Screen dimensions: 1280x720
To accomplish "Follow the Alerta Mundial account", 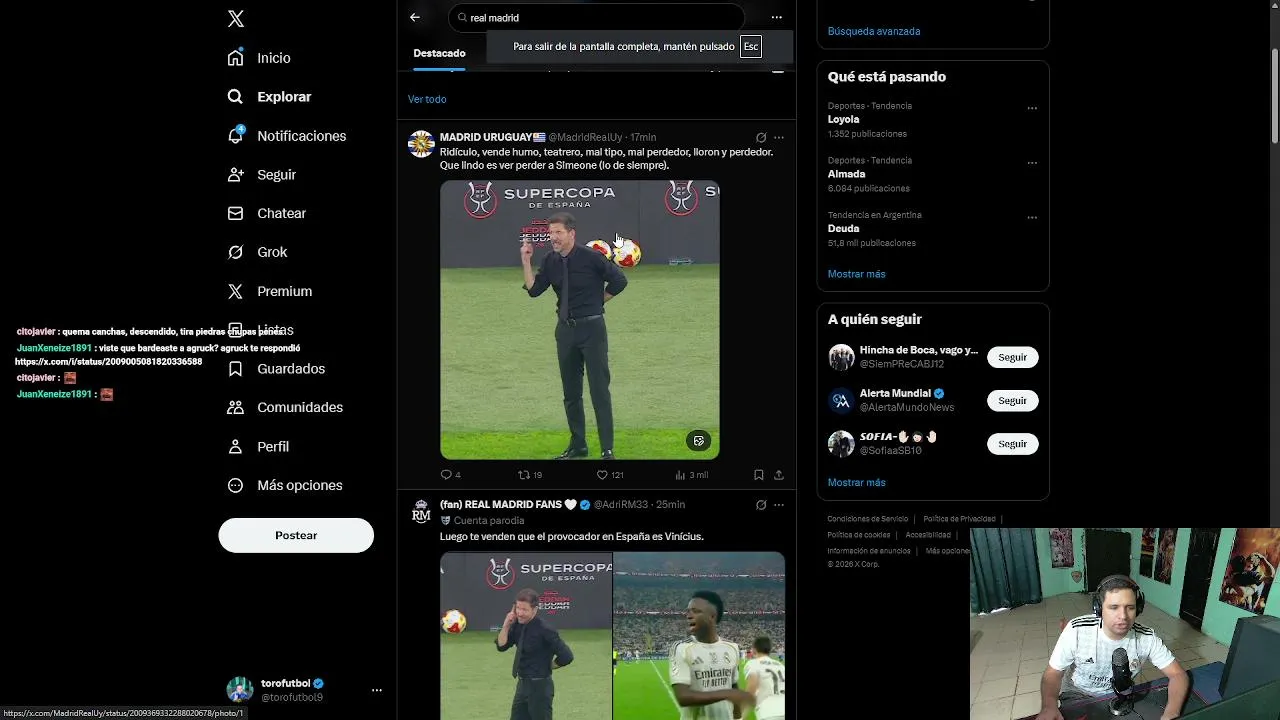I will (1012, 400).
